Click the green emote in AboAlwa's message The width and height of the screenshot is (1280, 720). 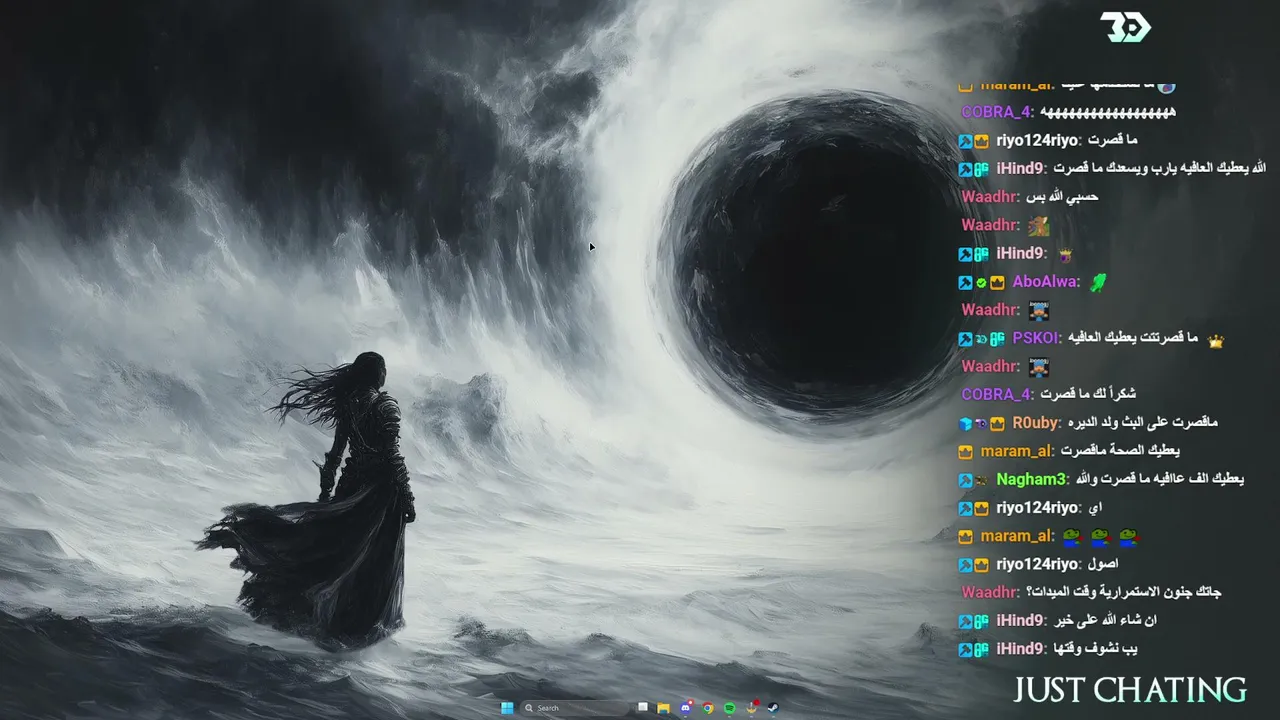coord(1098,282)
